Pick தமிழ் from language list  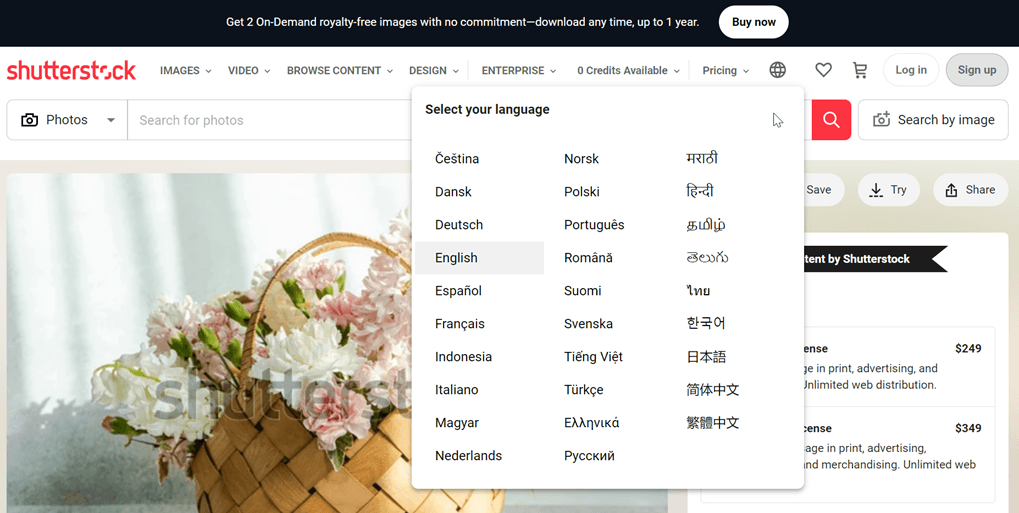[706, 225]
